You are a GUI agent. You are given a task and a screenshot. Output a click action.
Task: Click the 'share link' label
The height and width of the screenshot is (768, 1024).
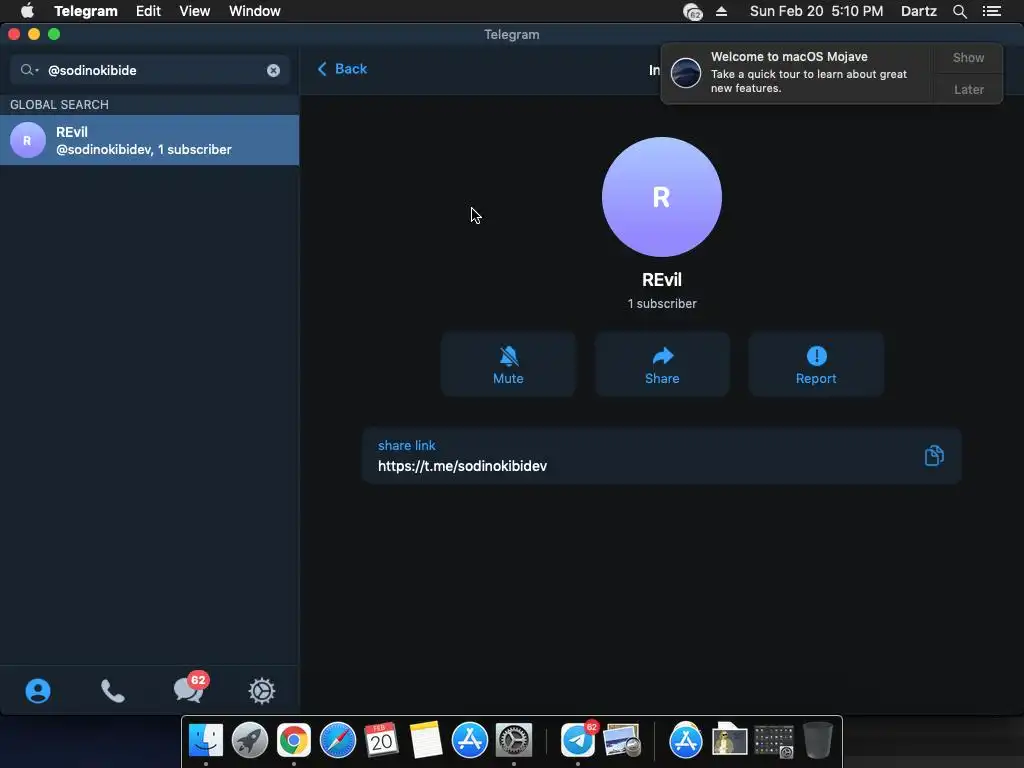click(406, 445)
